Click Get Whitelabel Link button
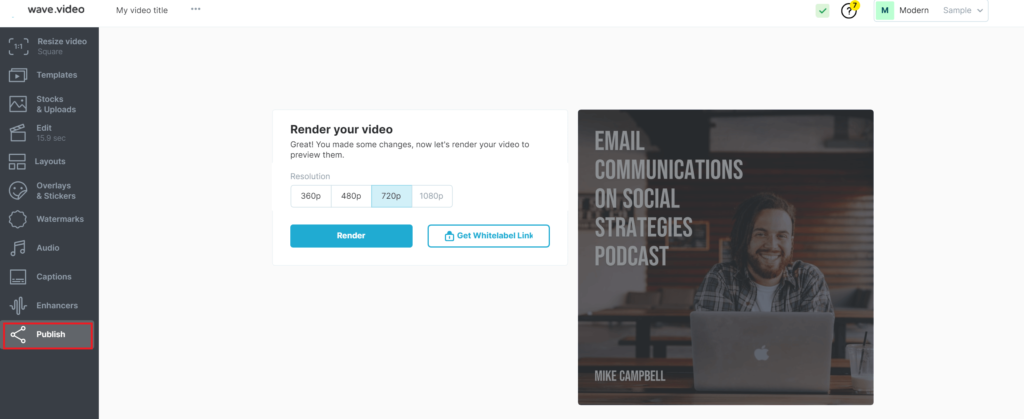 [488, 236]
